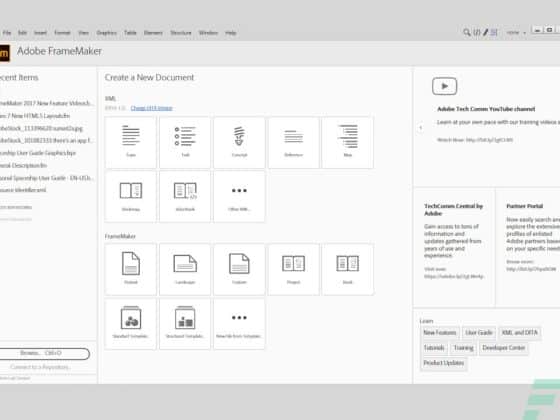The width and height of the screenshot is (560, 420).
Task: Open the Edit menu
Action: 22,33
